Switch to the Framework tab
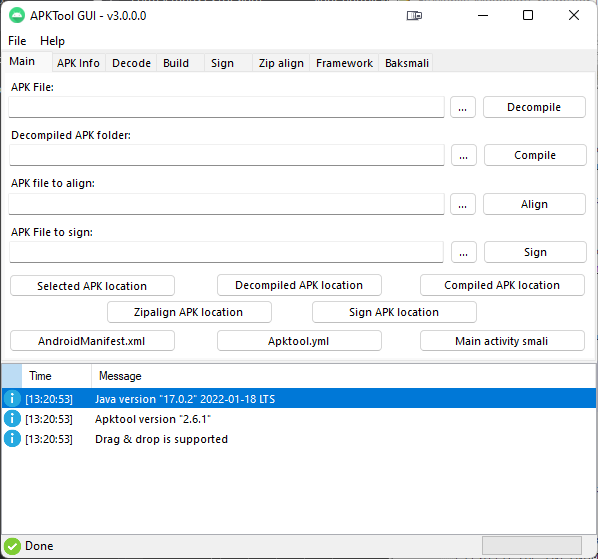Screen dimensions: 598x559 (x=344, y=63)
